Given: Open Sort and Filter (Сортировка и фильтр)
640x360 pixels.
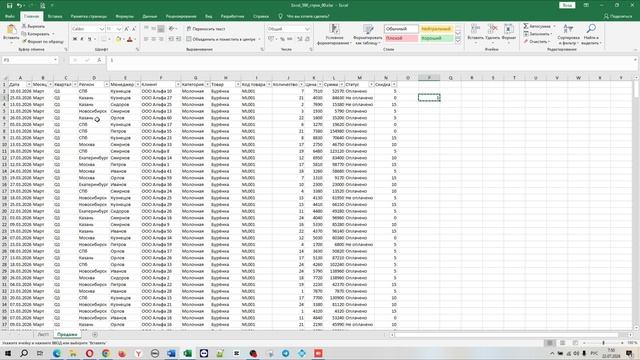Looking at the screenshot, I should tap(568, 34).
